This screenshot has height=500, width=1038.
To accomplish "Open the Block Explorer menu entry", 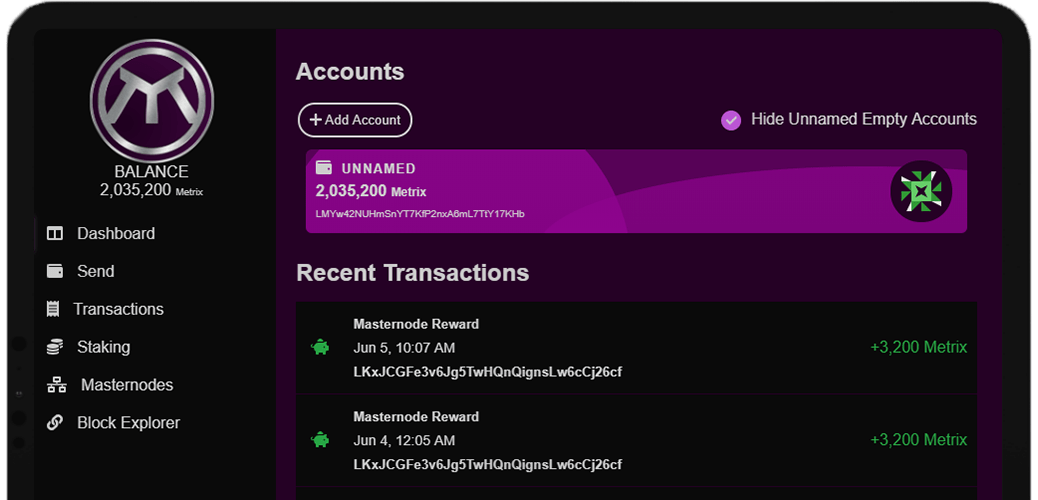I will [128, 423].
